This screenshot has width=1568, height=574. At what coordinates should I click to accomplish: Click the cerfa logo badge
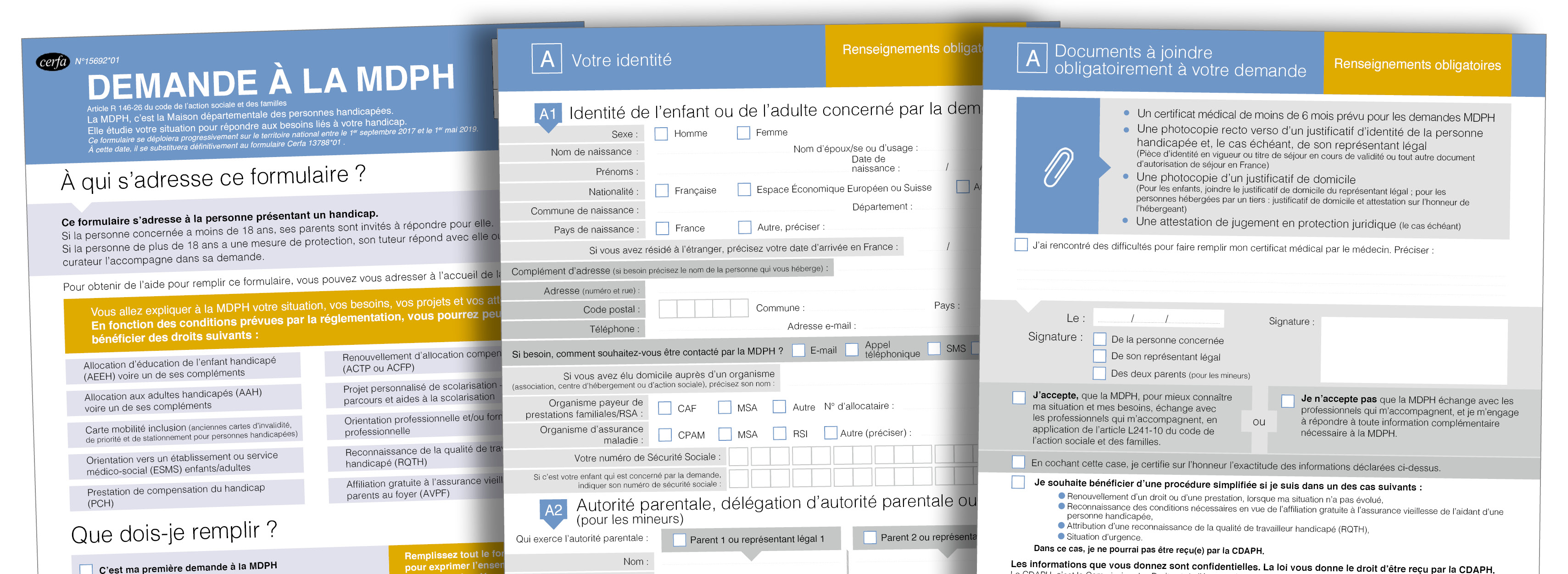(x=53, y=62)
